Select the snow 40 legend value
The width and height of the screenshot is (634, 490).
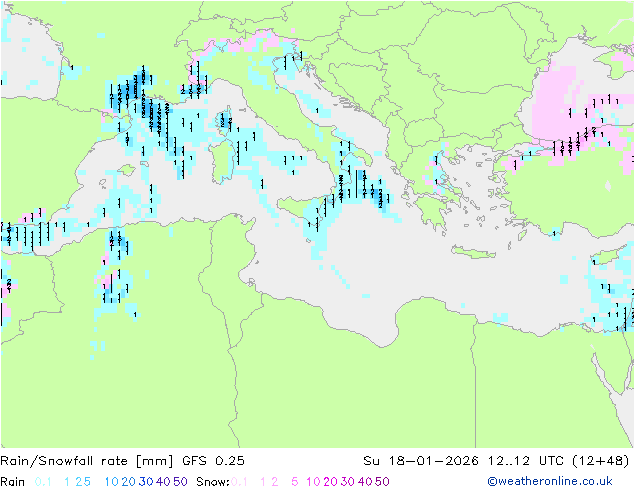(x=365, y=482)
